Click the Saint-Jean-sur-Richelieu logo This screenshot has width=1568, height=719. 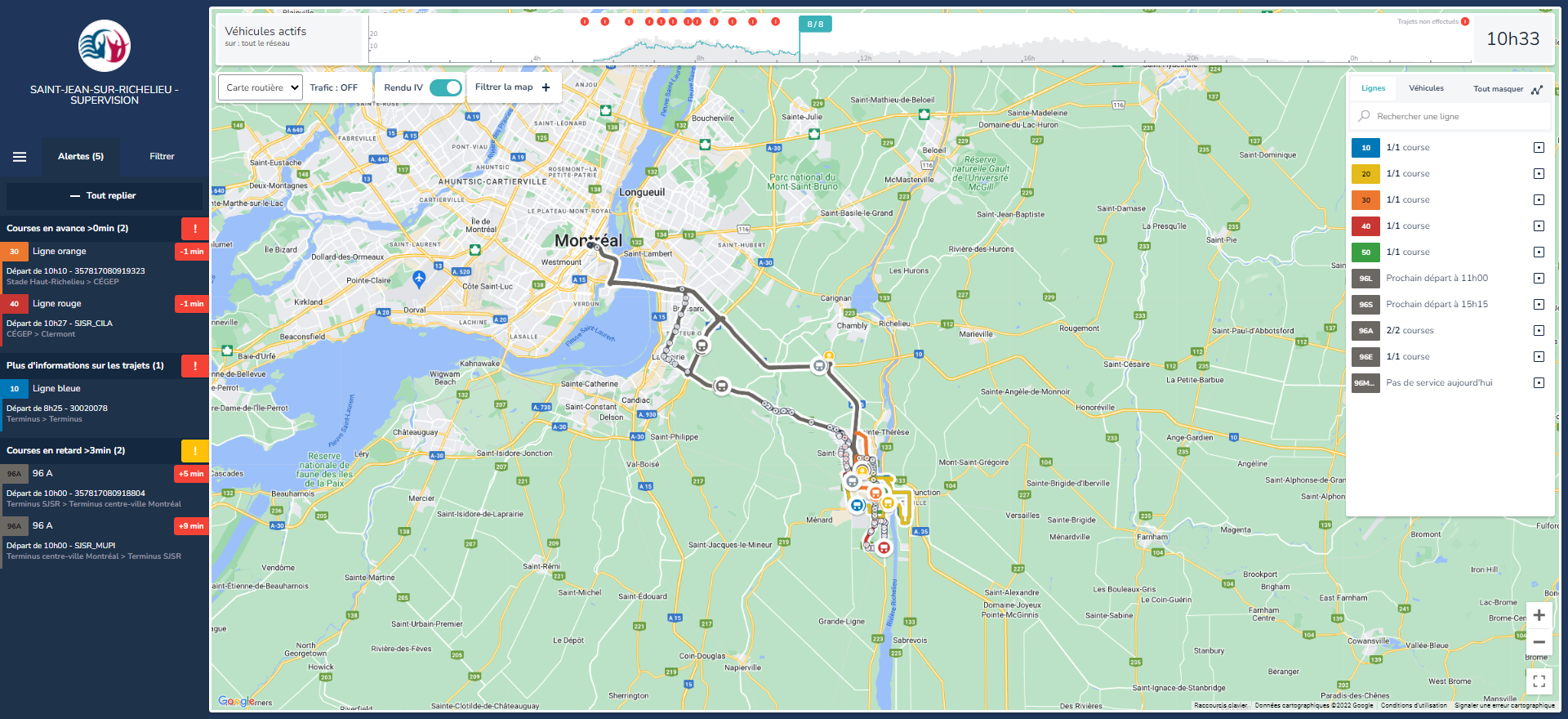point(105,46)
